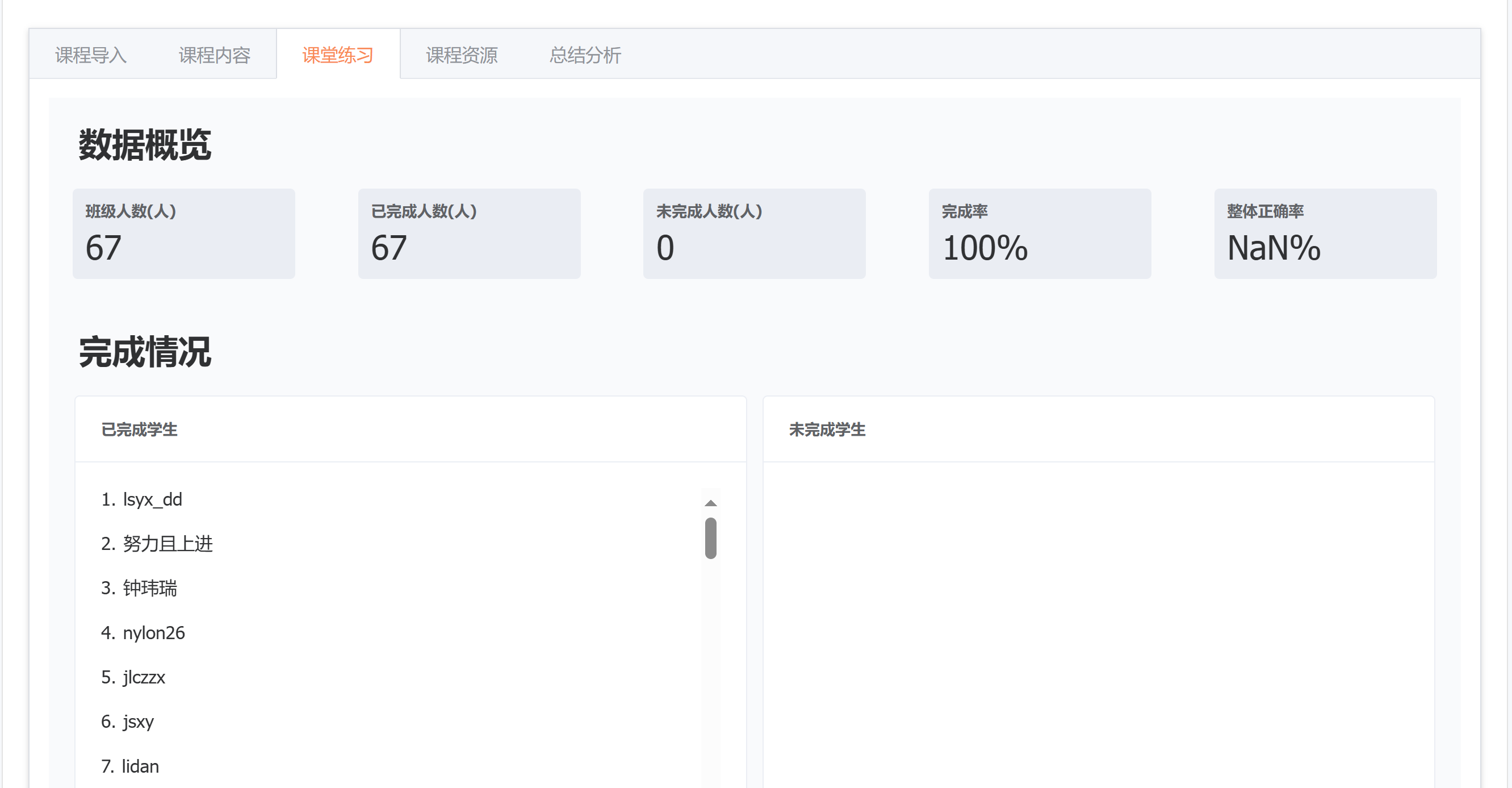Viewport: 1512px width, 788px height.
Task: Go to the 课程资源 tab
Action: coord(462,55)
